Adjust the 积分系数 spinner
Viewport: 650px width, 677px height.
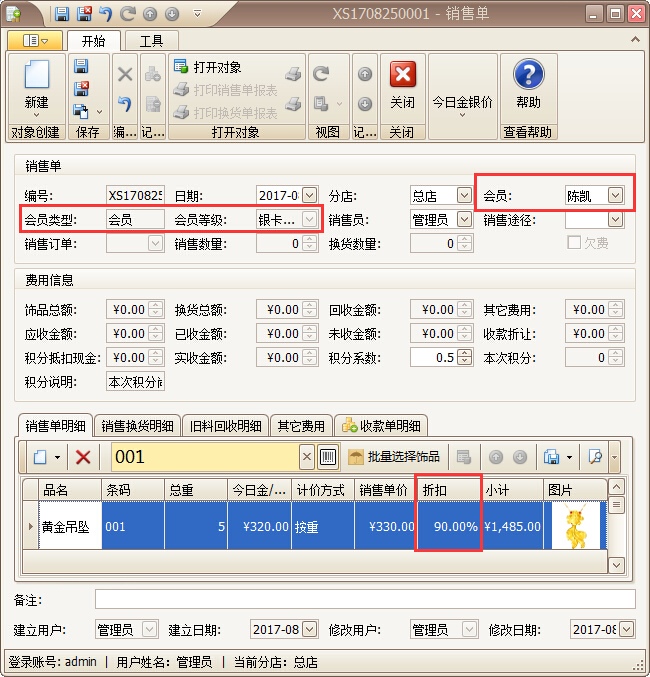(464, 357)
